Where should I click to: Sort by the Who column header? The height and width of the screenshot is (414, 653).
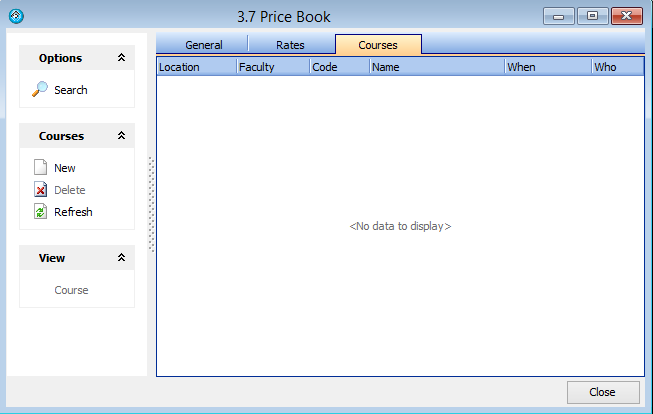[616, 67]
